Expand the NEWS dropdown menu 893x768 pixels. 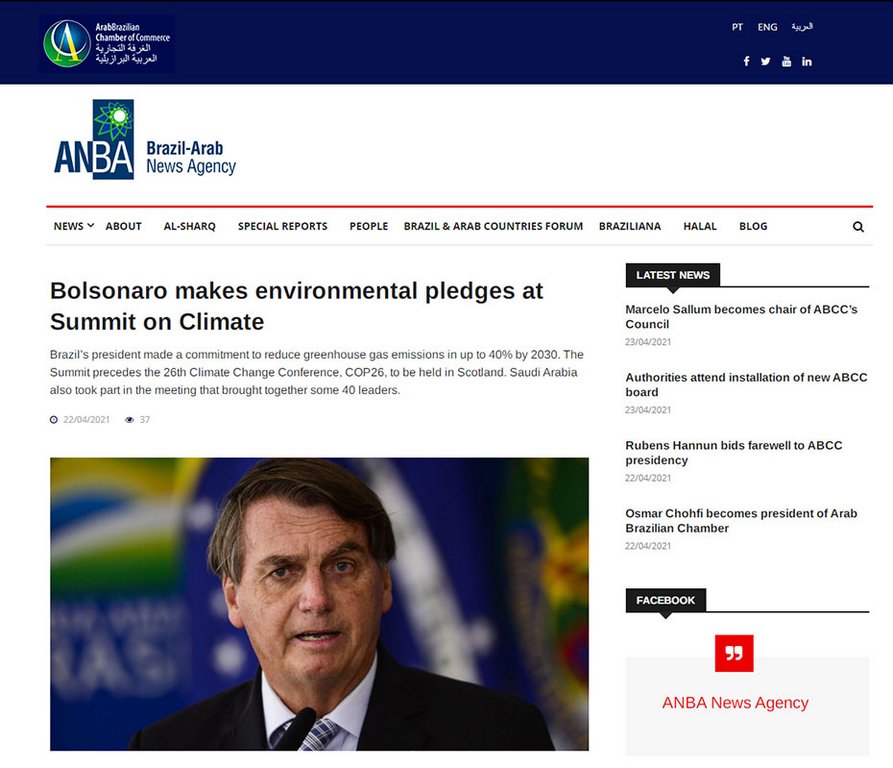[73, 226]
